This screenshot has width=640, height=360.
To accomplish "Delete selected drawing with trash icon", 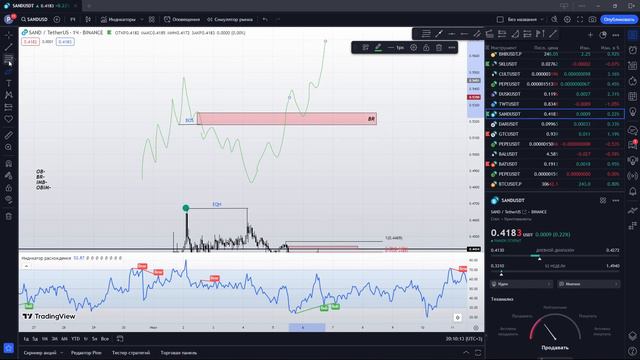I will [439, 48].
